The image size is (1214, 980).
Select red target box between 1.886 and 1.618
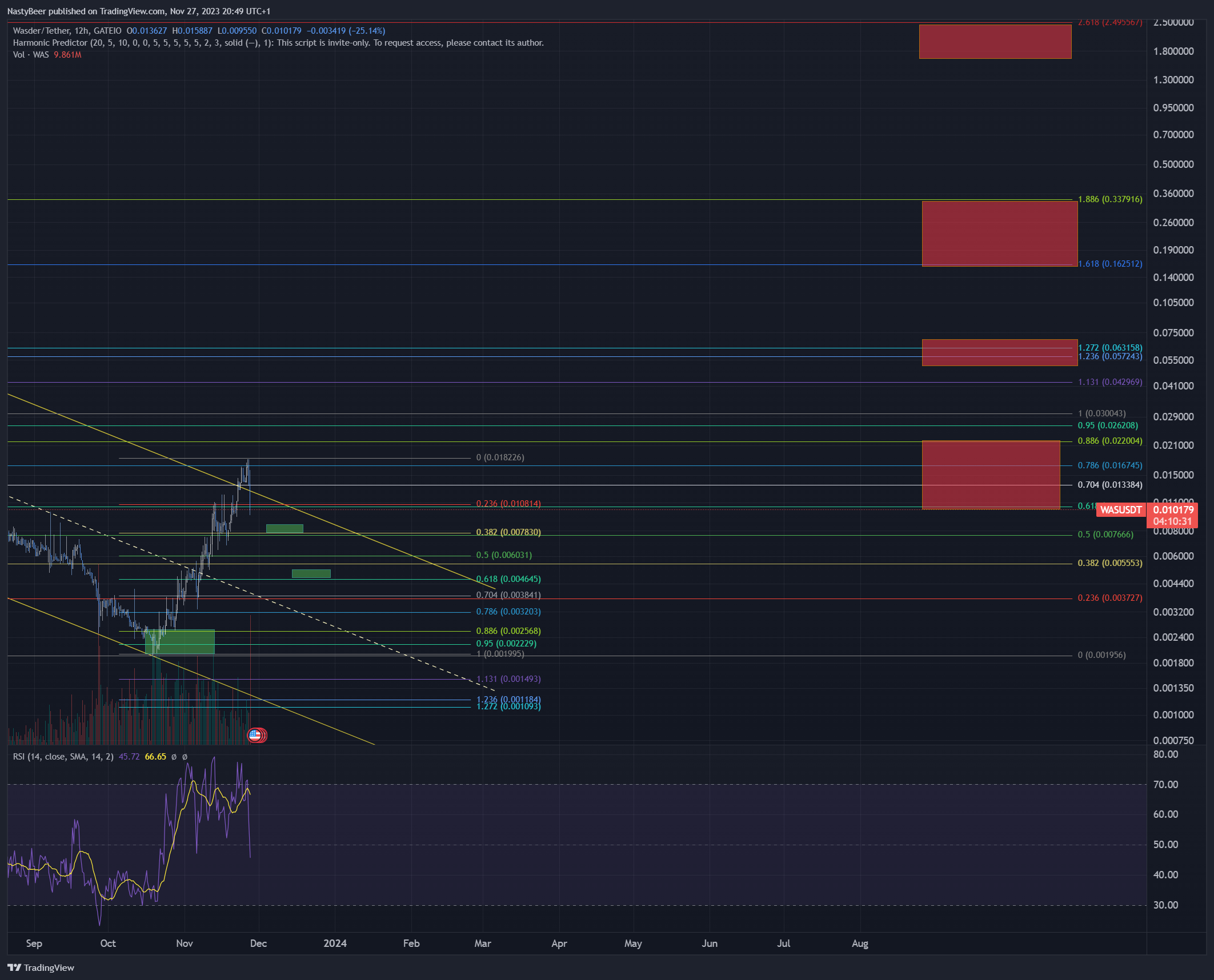point(1000,234)
